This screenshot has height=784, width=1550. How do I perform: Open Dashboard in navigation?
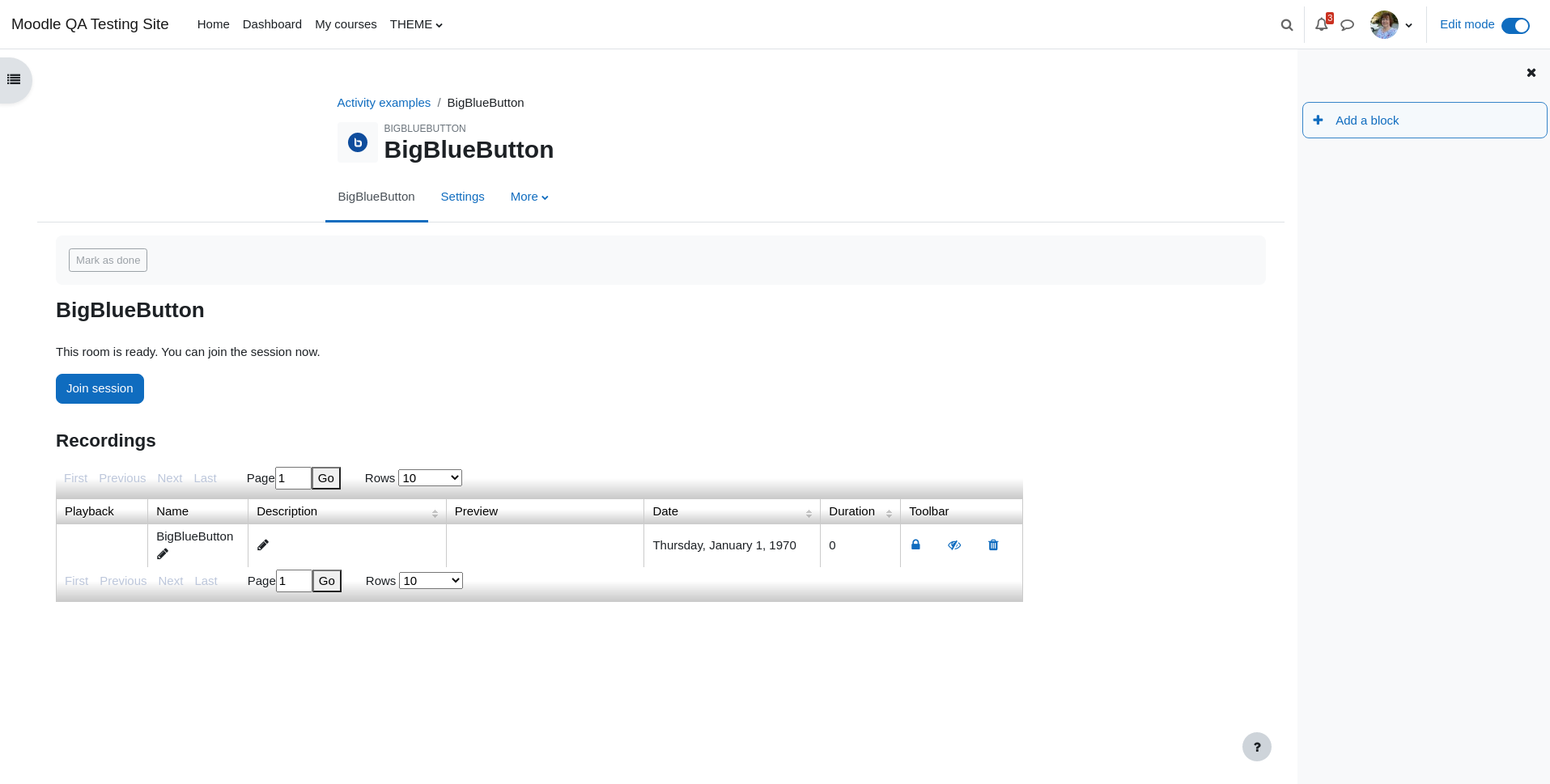click(x=272, y=24)
